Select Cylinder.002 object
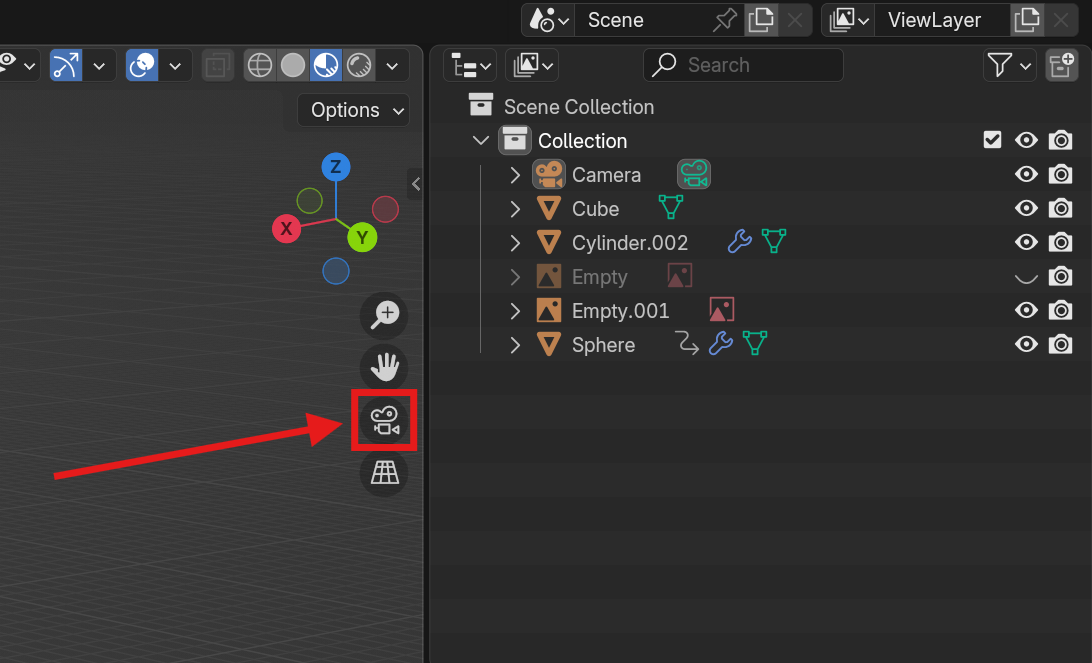1092x663 pixels. coord(630,243)
